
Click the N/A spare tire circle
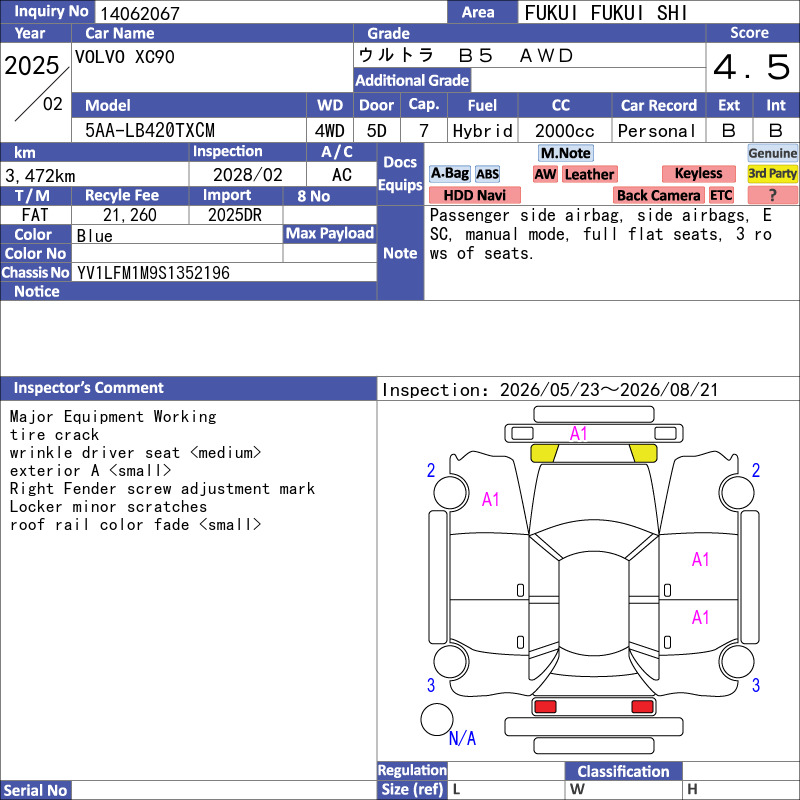click(437, 719)
